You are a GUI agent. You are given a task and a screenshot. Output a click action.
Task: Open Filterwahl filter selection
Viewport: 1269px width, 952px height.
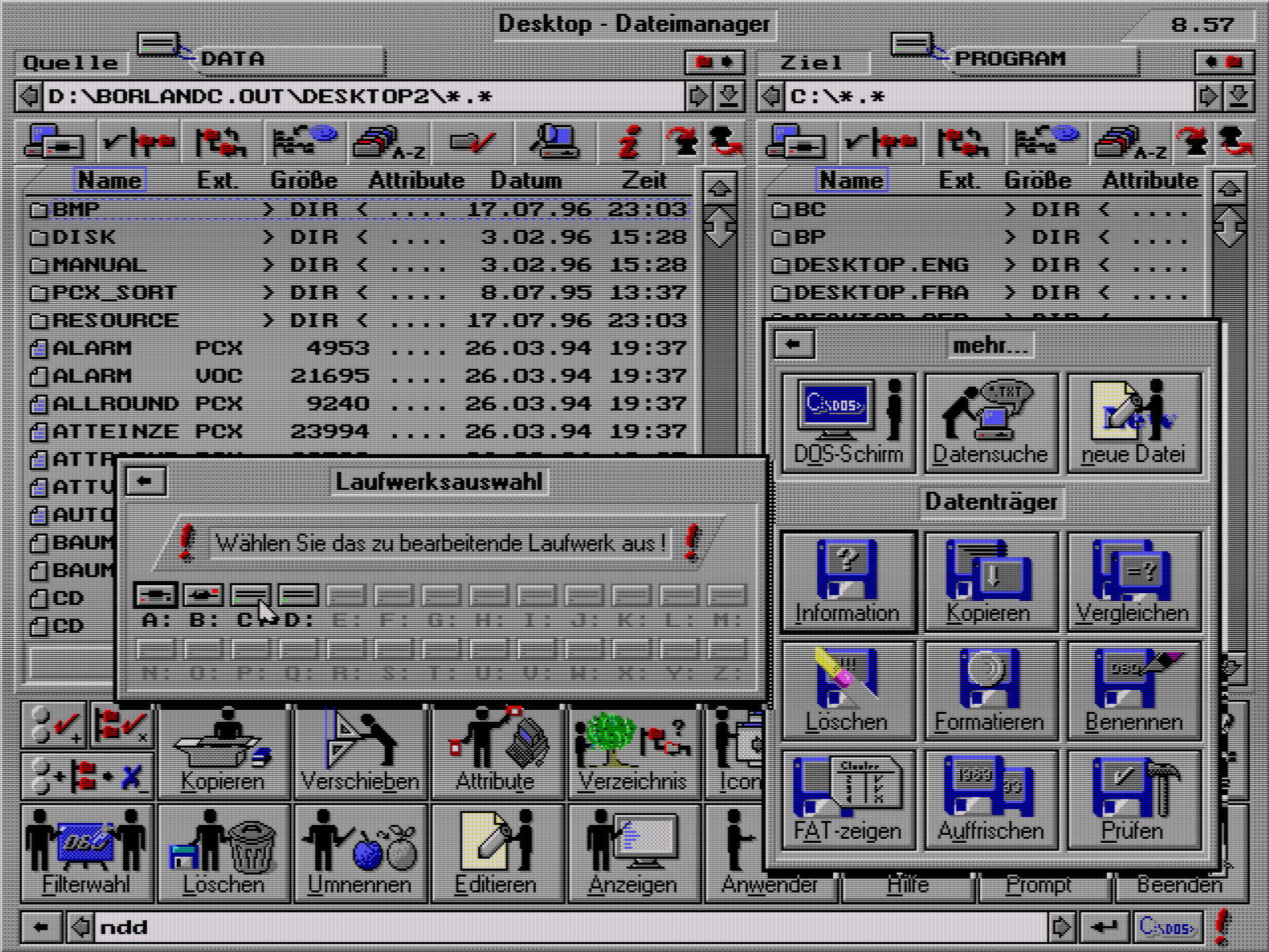pos(87,854)
